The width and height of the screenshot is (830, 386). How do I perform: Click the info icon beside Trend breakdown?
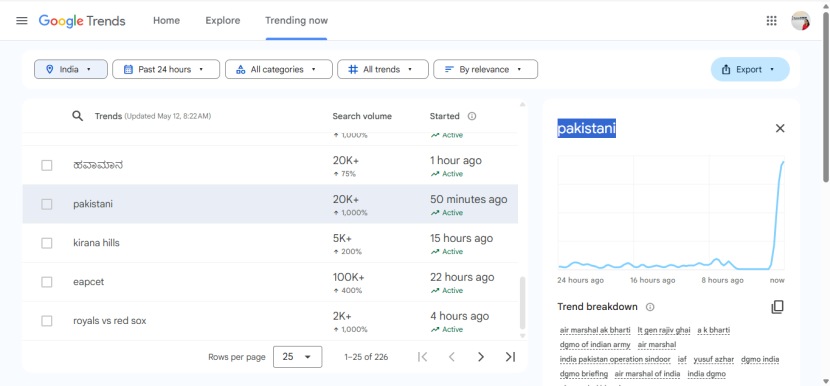650,307
